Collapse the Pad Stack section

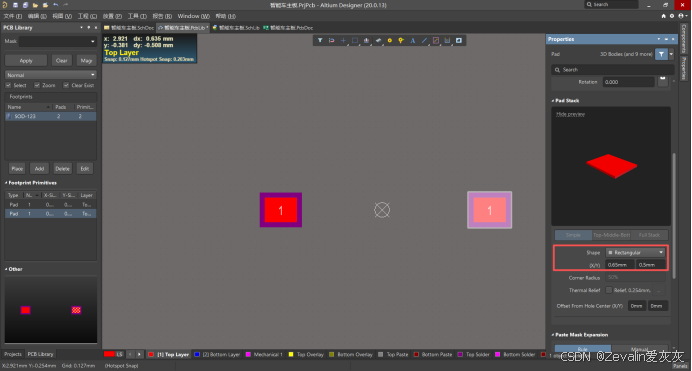tap(553, 101)
